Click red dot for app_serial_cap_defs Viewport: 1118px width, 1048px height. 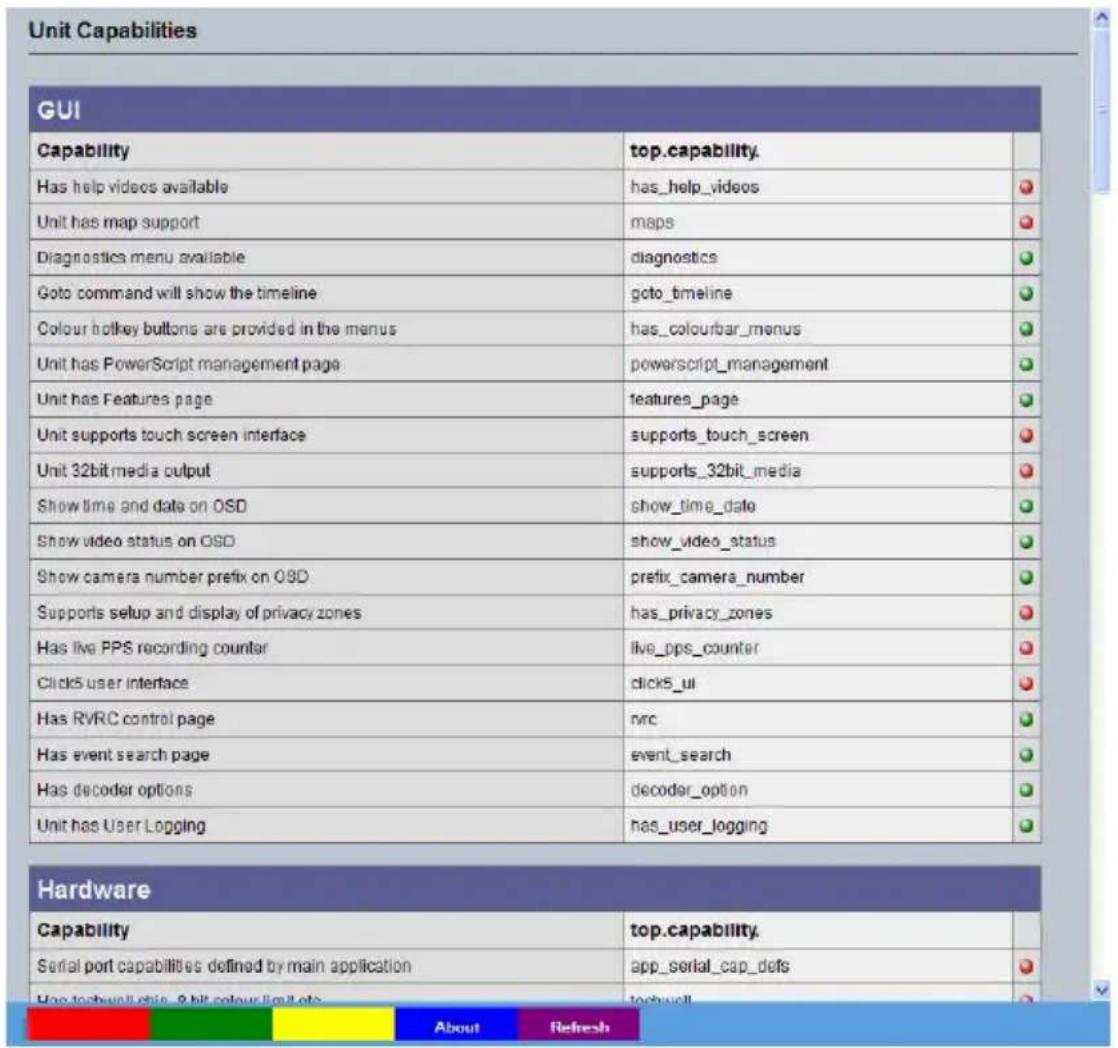[x=1026, y=967]
